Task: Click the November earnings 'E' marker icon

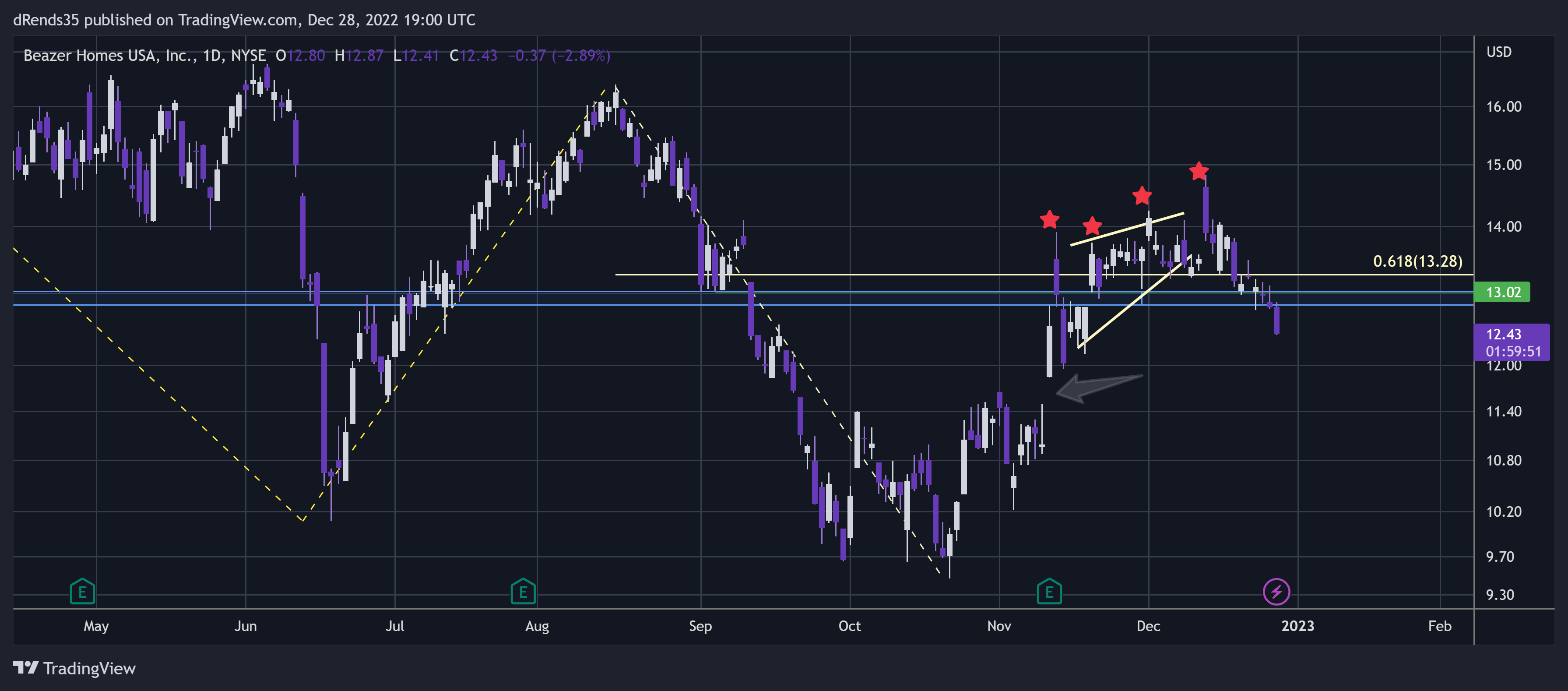Action: coord(1049,591)
